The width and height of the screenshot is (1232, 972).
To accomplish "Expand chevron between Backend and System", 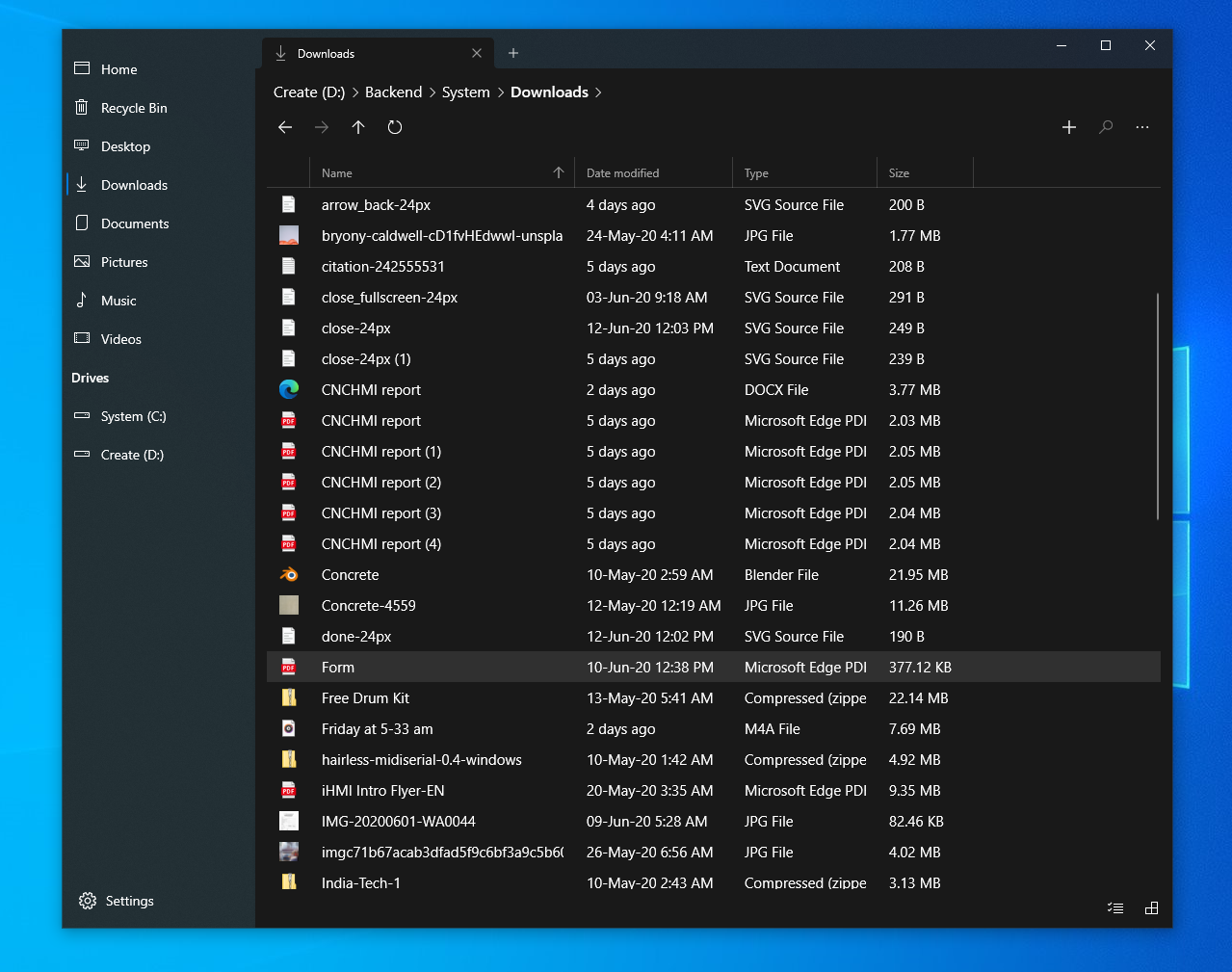I will 432,92.
